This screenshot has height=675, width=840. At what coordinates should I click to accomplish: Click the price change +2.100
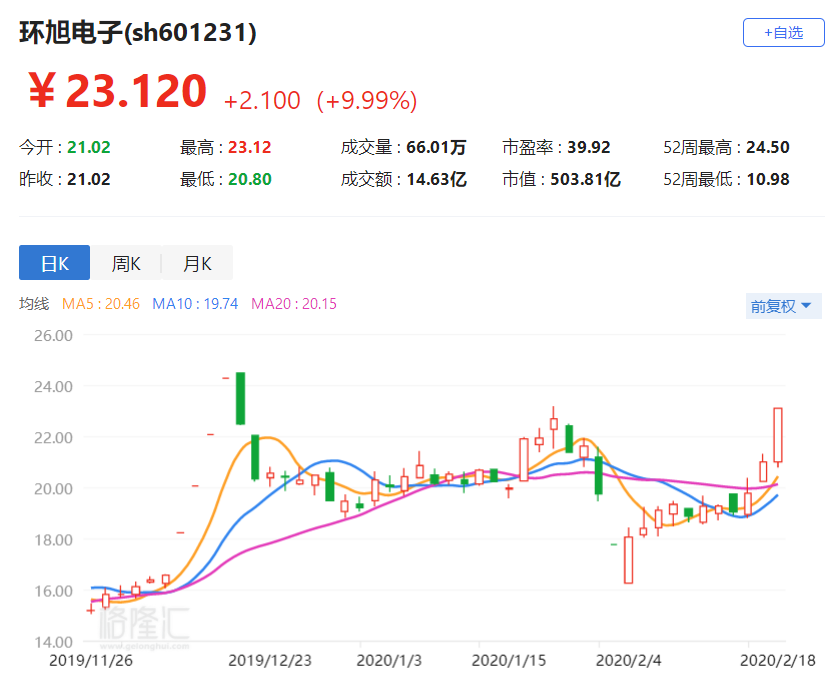pos(262,101)
